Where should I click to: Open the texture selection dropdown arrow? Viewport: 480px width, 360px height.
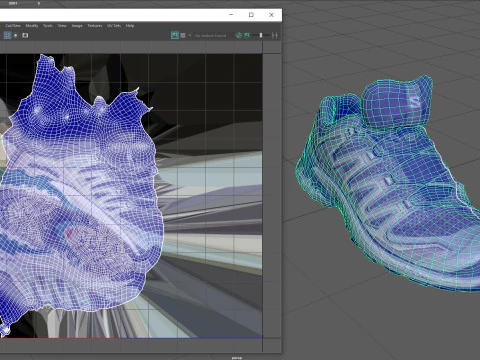click(x=190, y=35)
